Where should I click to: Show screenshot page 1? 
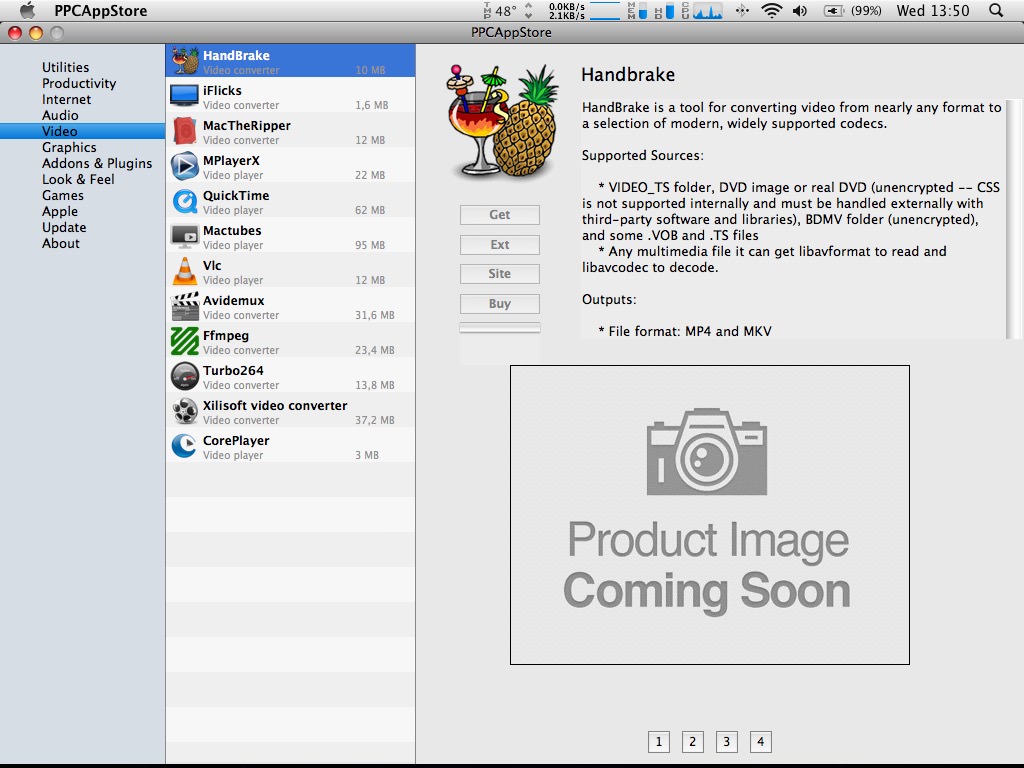(659, 742)
